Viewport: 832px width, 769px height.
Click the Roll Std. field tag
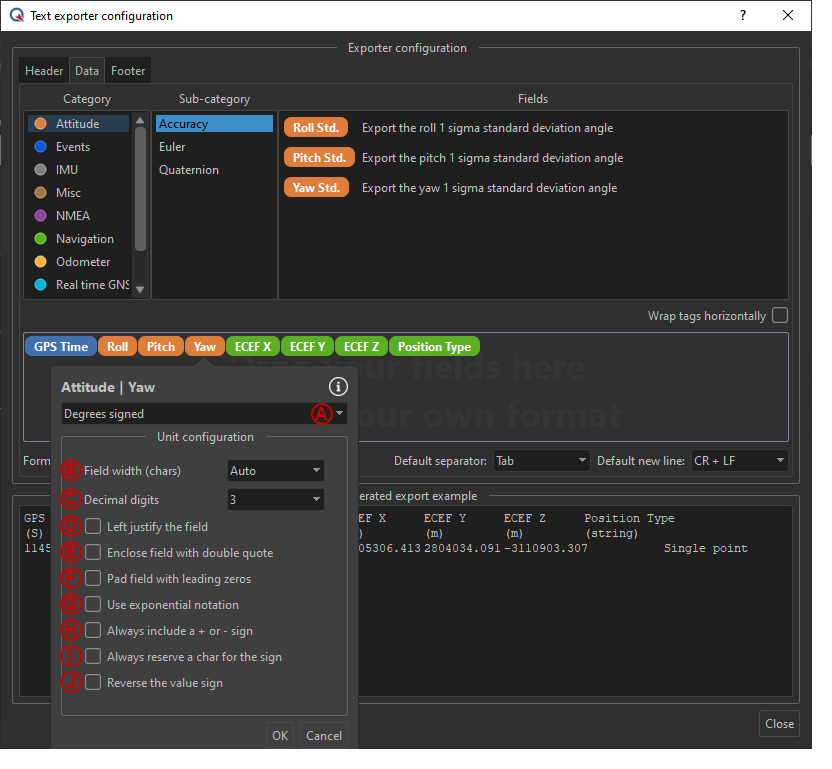[x=316, y=128]
